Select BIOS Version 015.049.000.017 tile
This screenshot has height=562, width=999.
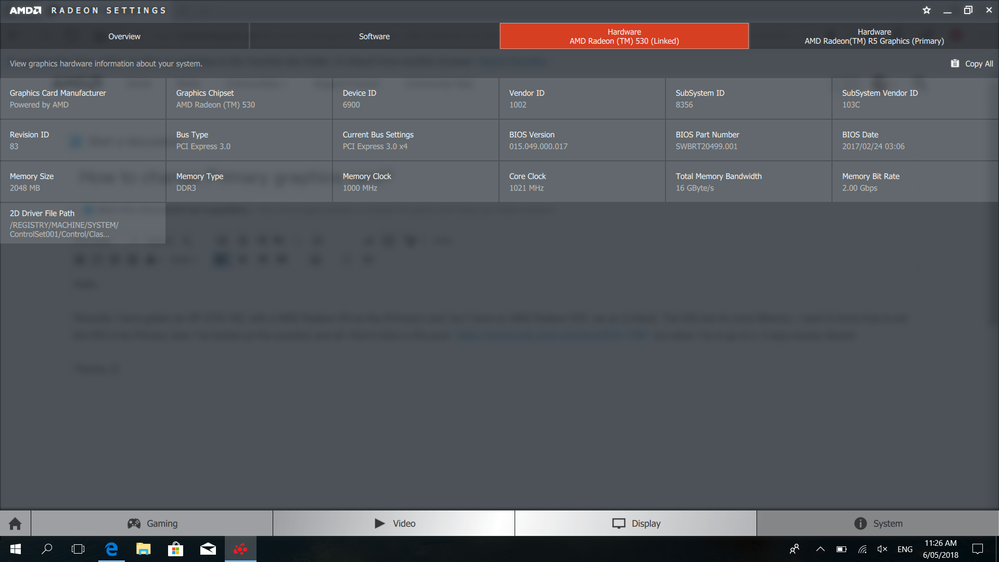(582, 140)
